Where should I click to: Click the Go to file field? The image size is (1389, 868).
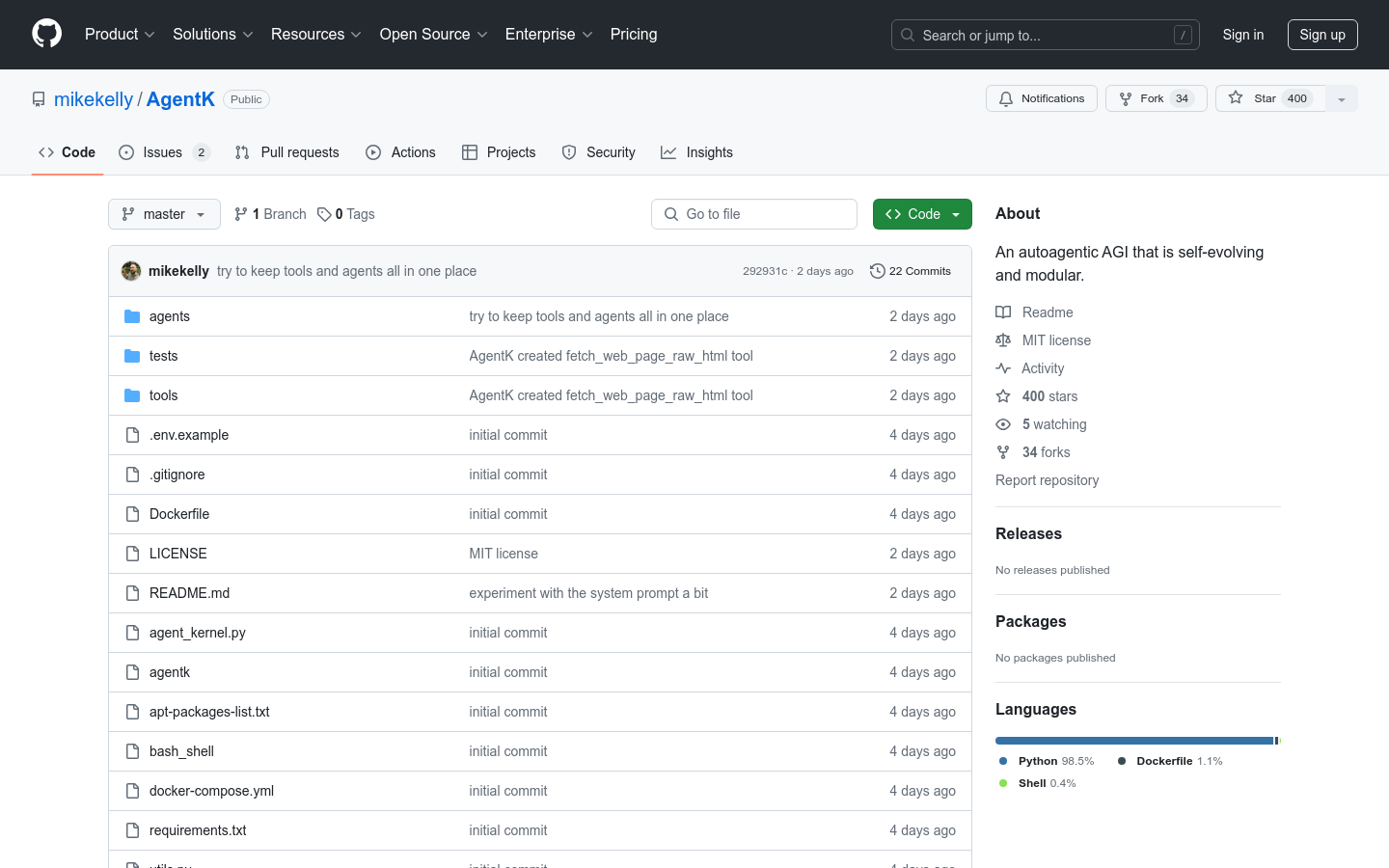point(754,214)
